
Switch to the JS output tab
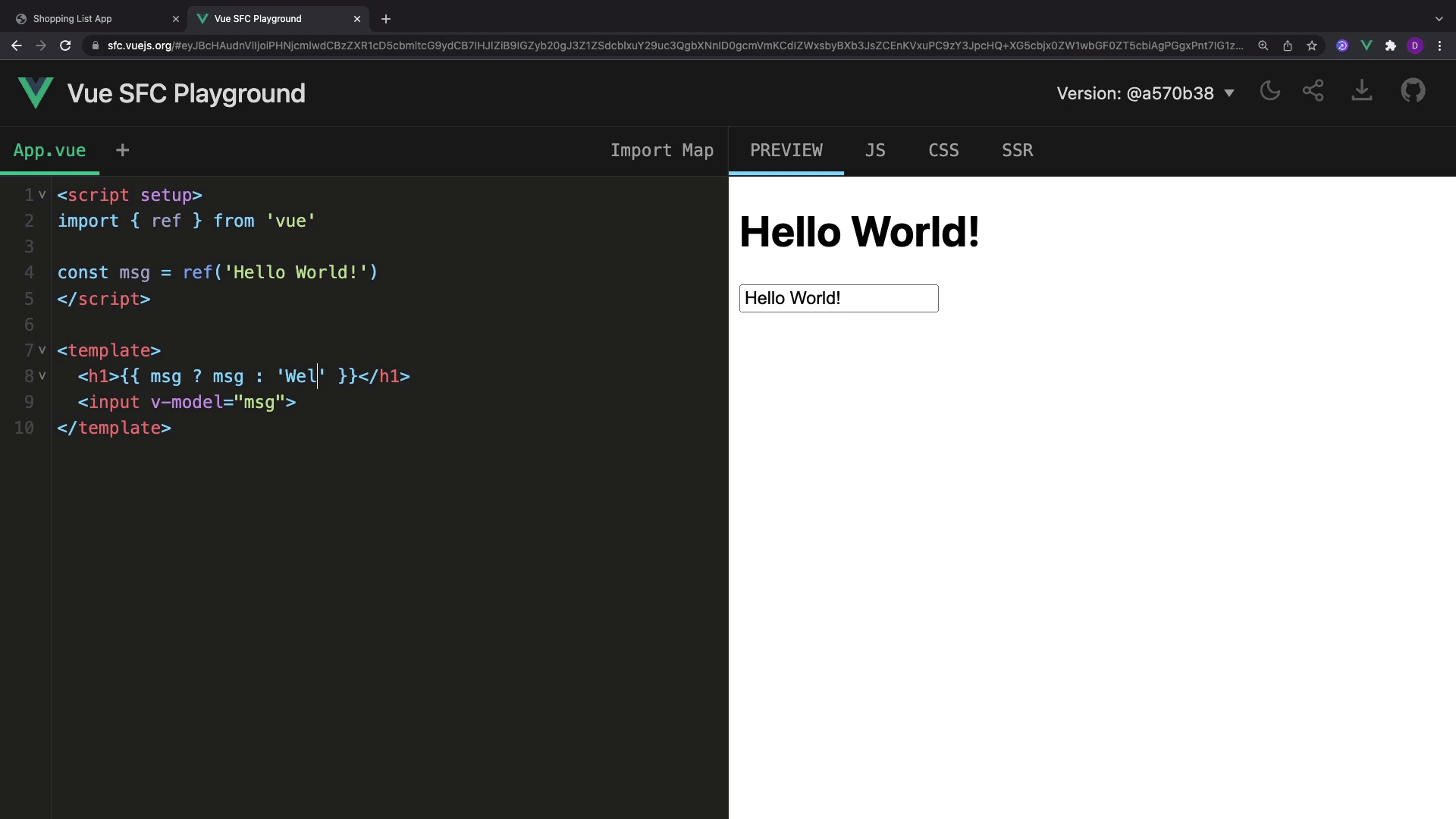(875, 150)
